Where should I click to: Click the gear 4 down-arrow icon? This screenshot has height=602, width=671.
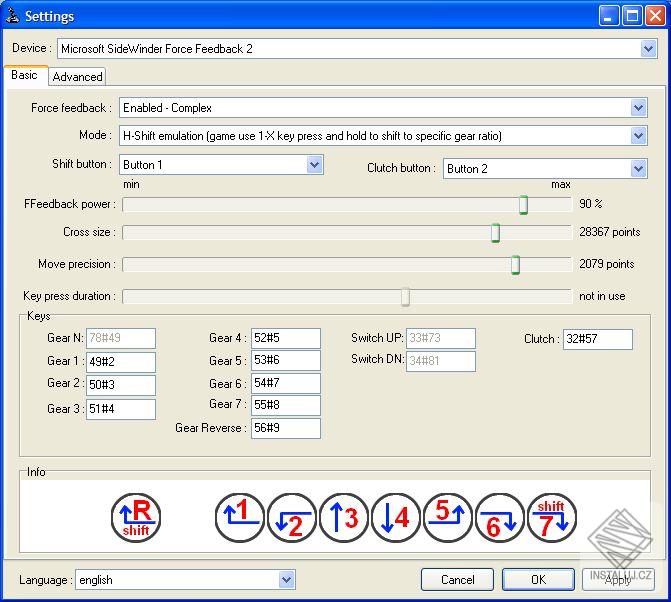[x=396, y=518]
